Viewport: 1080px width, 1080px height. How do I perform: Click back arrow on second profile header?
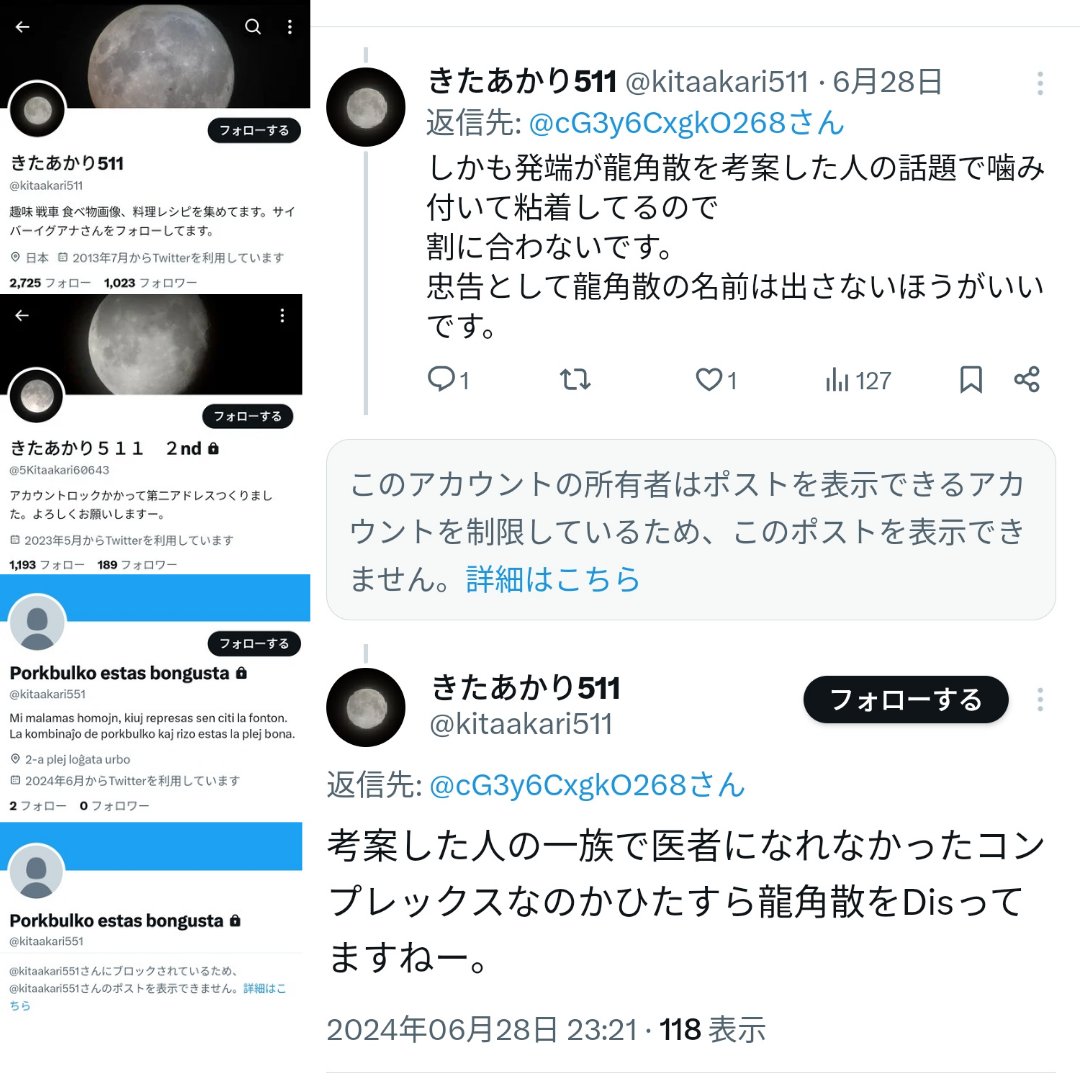[x=22, y=315]
